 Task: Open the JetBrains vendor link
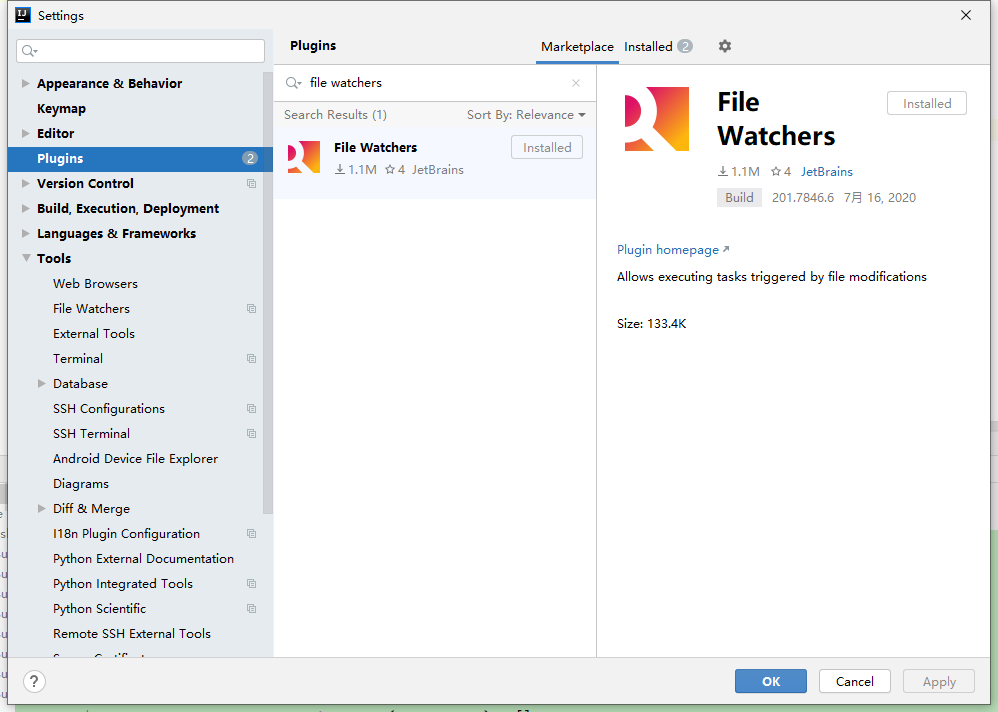[x=826, y=172]
